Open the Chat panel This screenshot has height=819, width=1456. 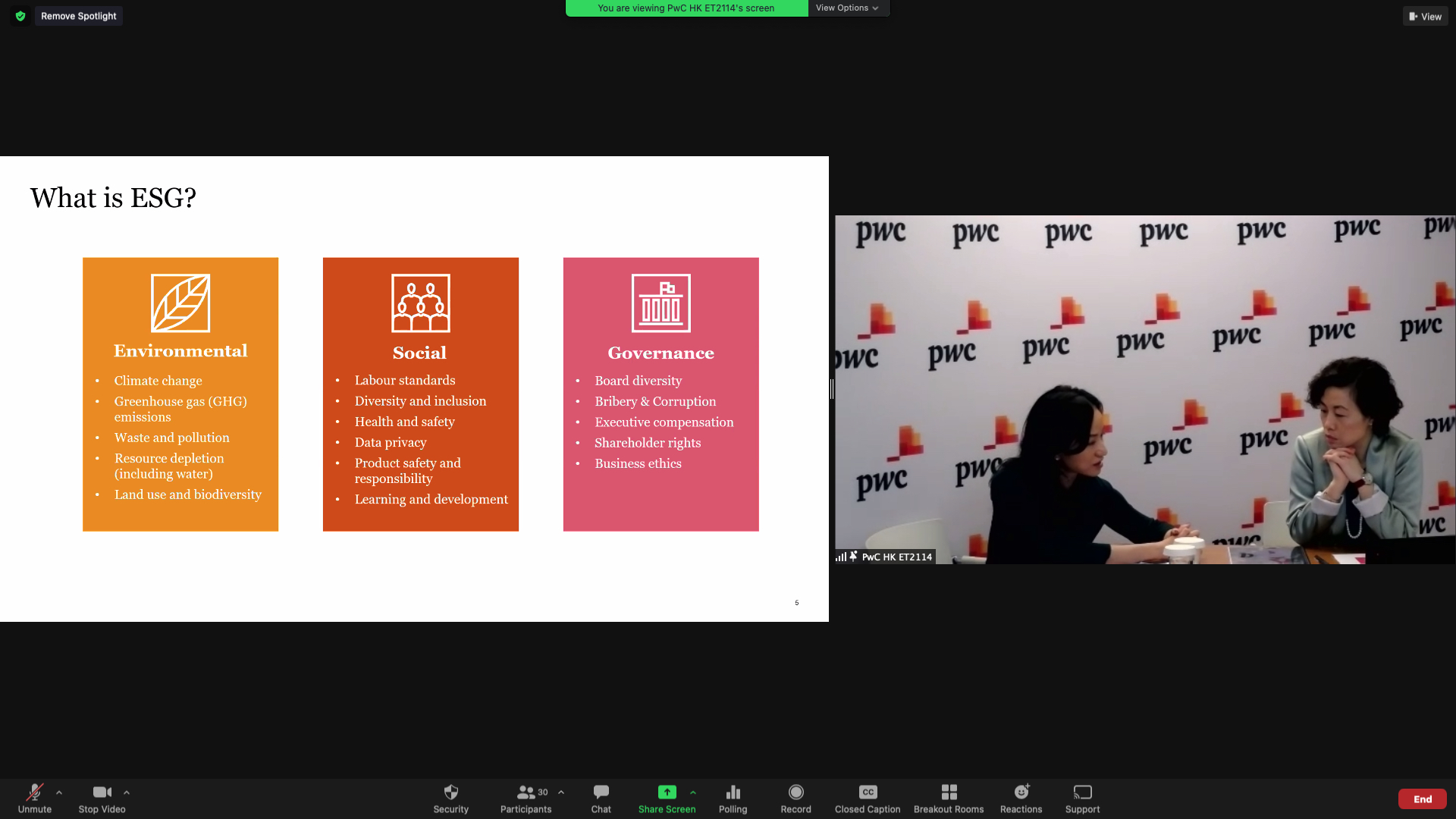coord(601,793)
